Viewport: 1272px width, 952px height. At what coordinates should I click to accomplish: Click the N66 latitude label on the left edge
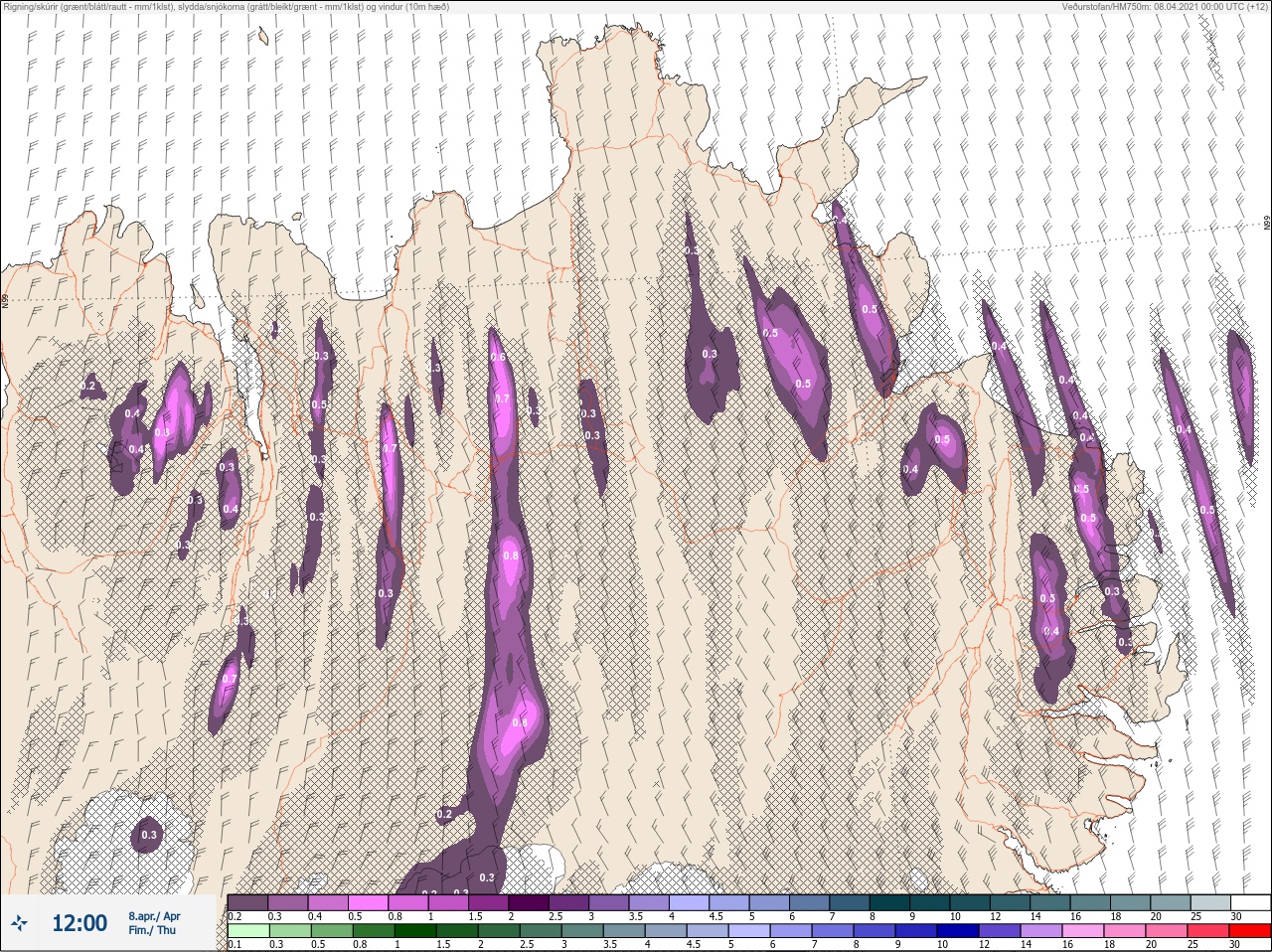(5, 299)
